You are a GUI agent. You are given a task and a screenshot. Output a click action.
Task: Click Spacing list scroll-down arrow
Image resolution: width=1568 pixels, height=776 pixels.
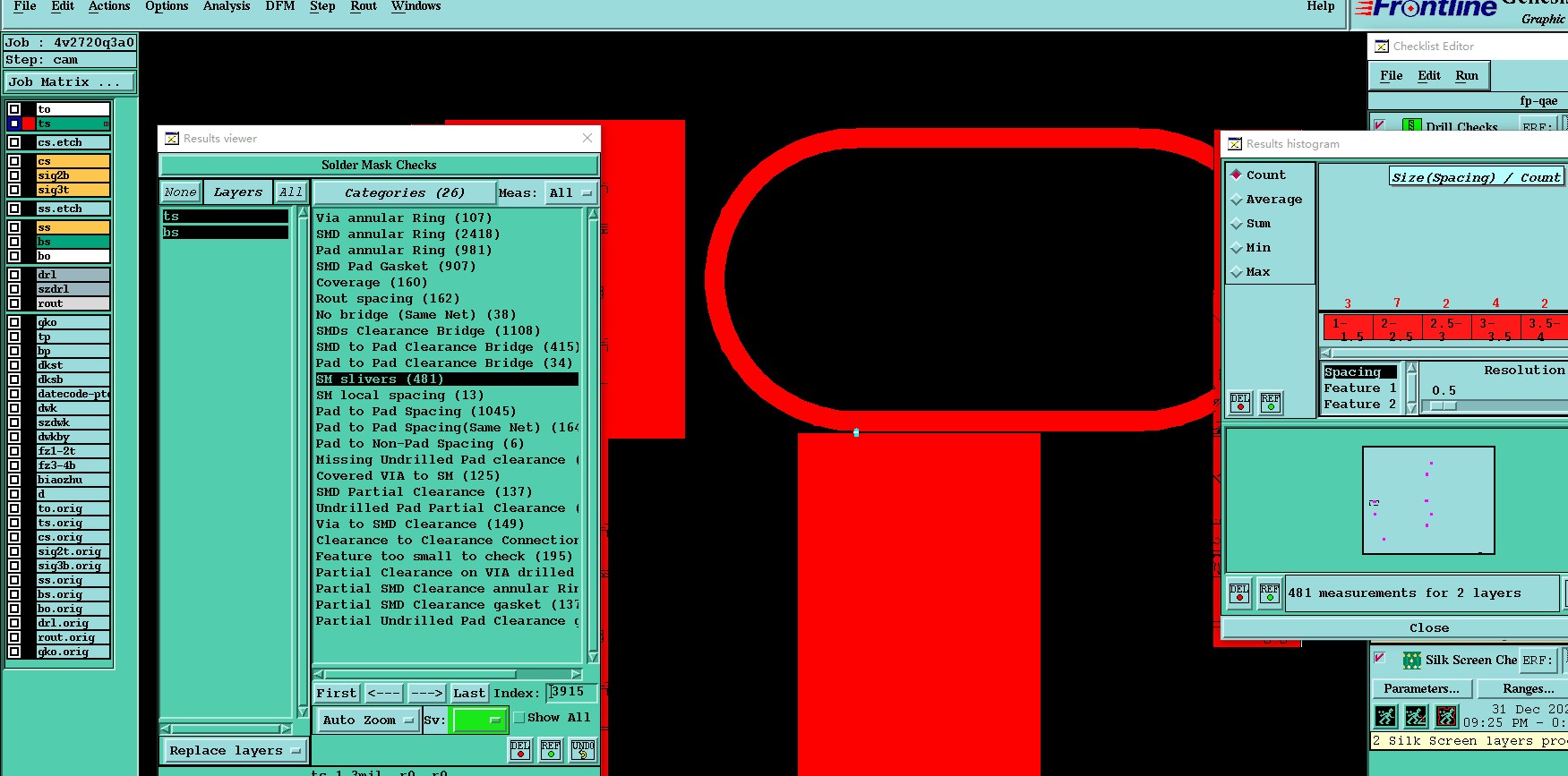click(1411, 408)
